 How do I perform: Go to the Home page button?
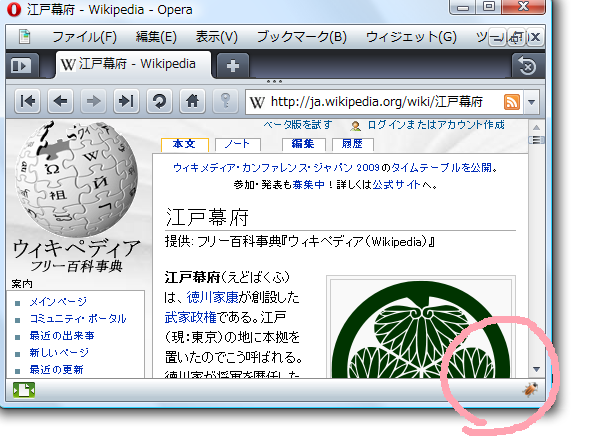pyautogui.click(x=192, y=101)
